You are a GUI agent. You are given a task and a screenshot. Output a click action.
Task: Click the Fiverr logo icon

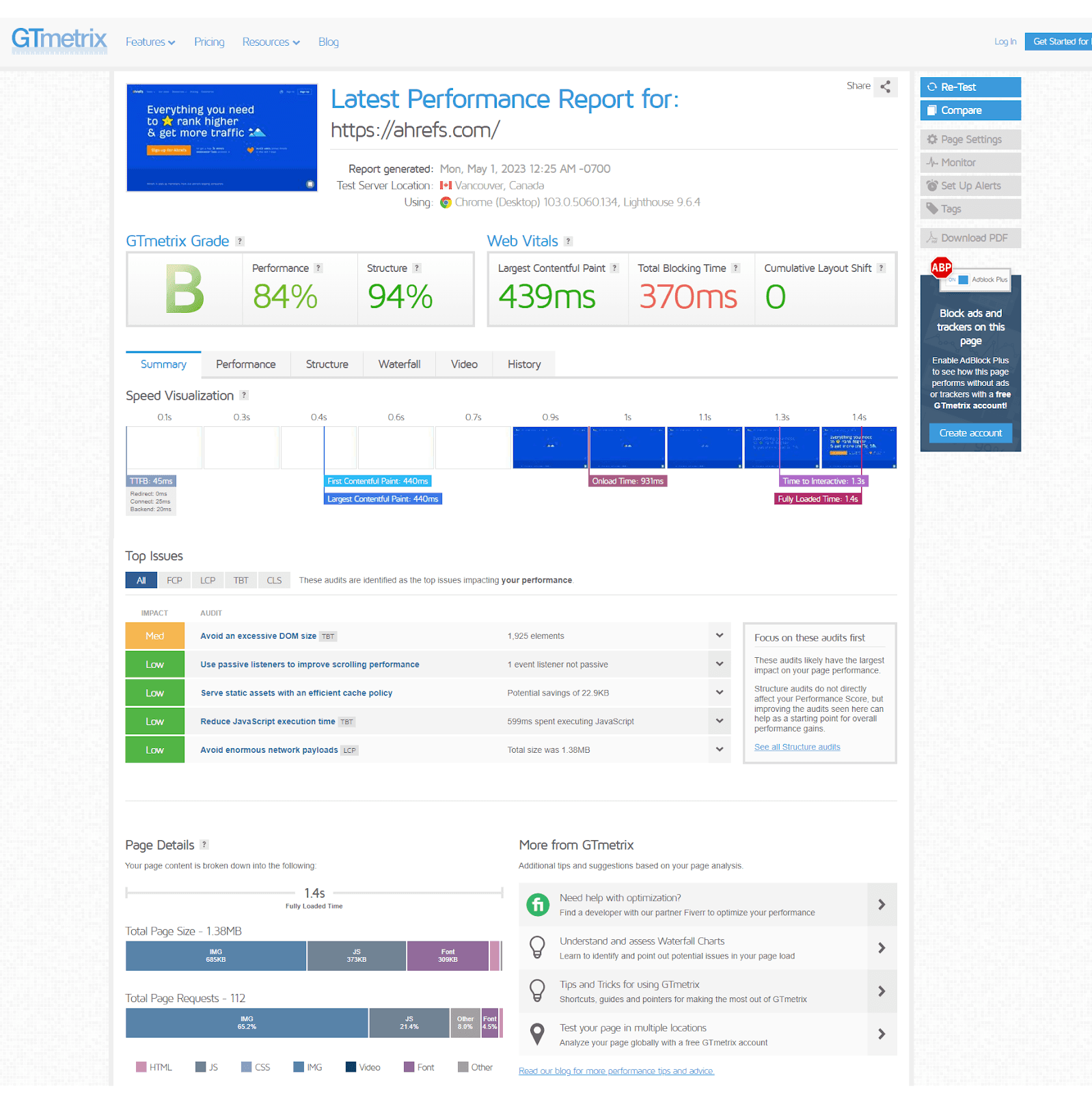(538, 904)
